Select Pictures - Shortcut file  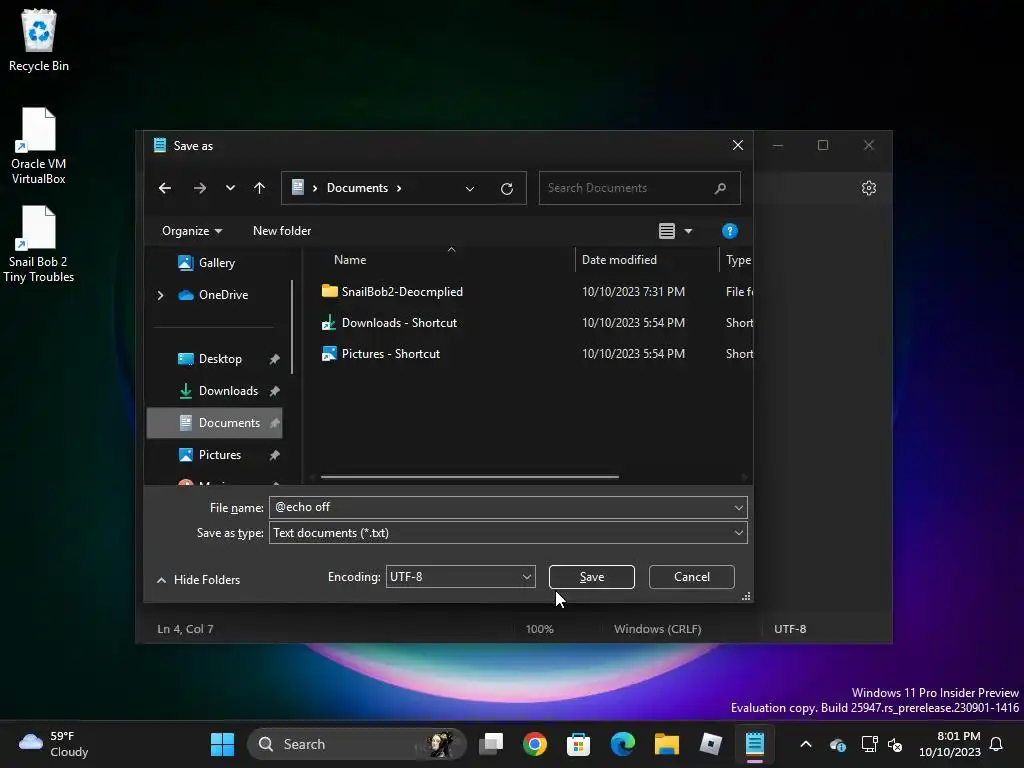pyautogui.click(x=391, y=353)
